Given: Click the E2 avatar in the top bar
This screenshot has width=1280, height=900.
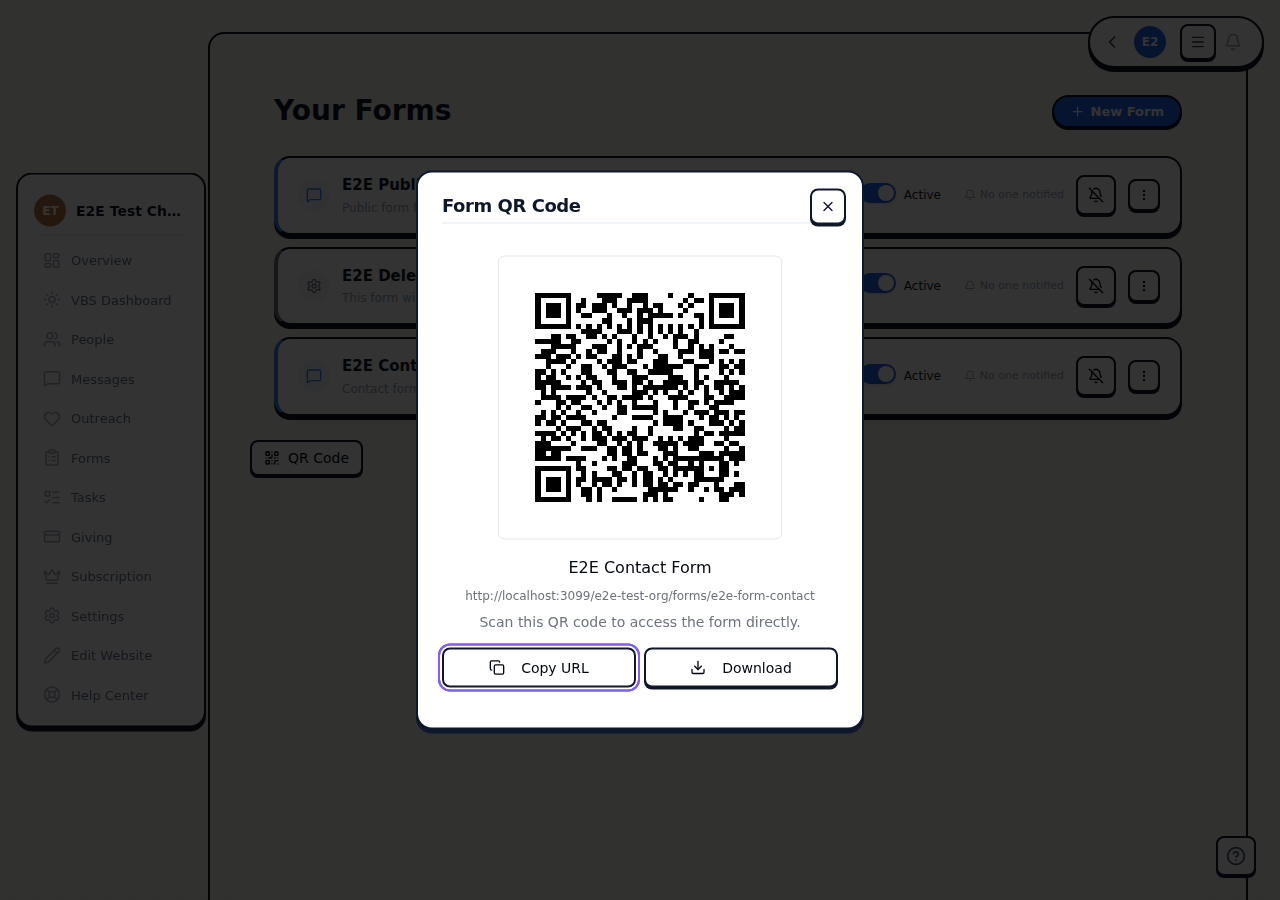Looking at the screenshot, I should pyautogui.click(x=1150, y=42).
